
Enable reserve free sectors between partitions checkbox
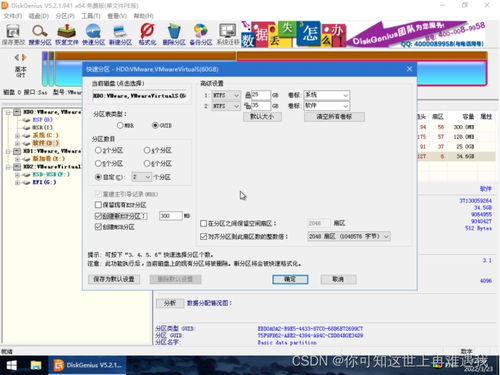point(203,223)
